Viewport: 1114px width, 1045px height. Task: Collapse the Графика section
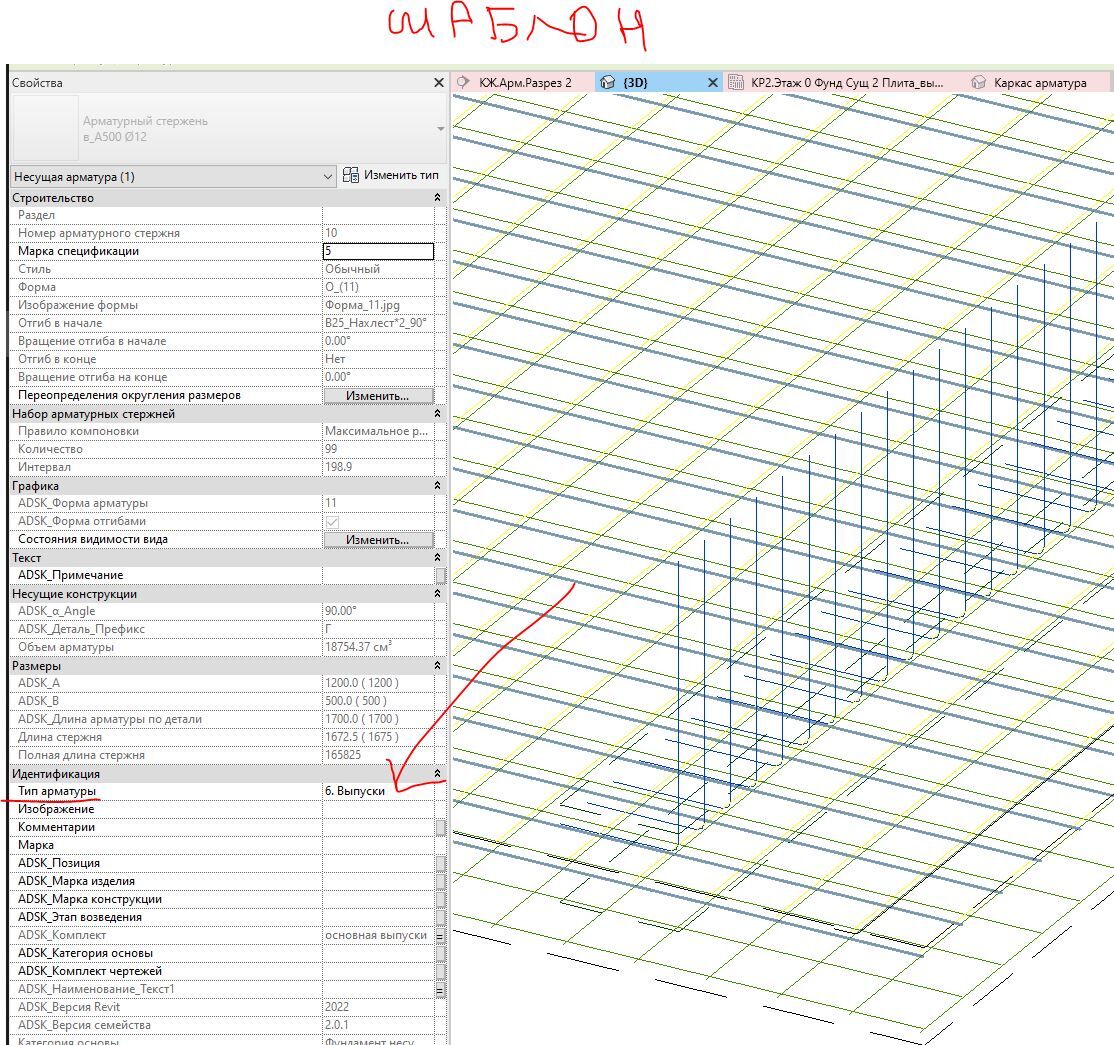pyautogui.click(x=437, y=485)
